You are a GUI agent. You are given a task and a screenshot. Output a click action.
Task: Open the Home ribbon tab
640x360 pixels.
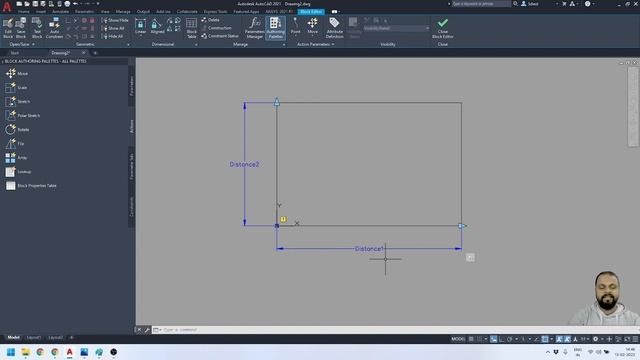[24, 12]
